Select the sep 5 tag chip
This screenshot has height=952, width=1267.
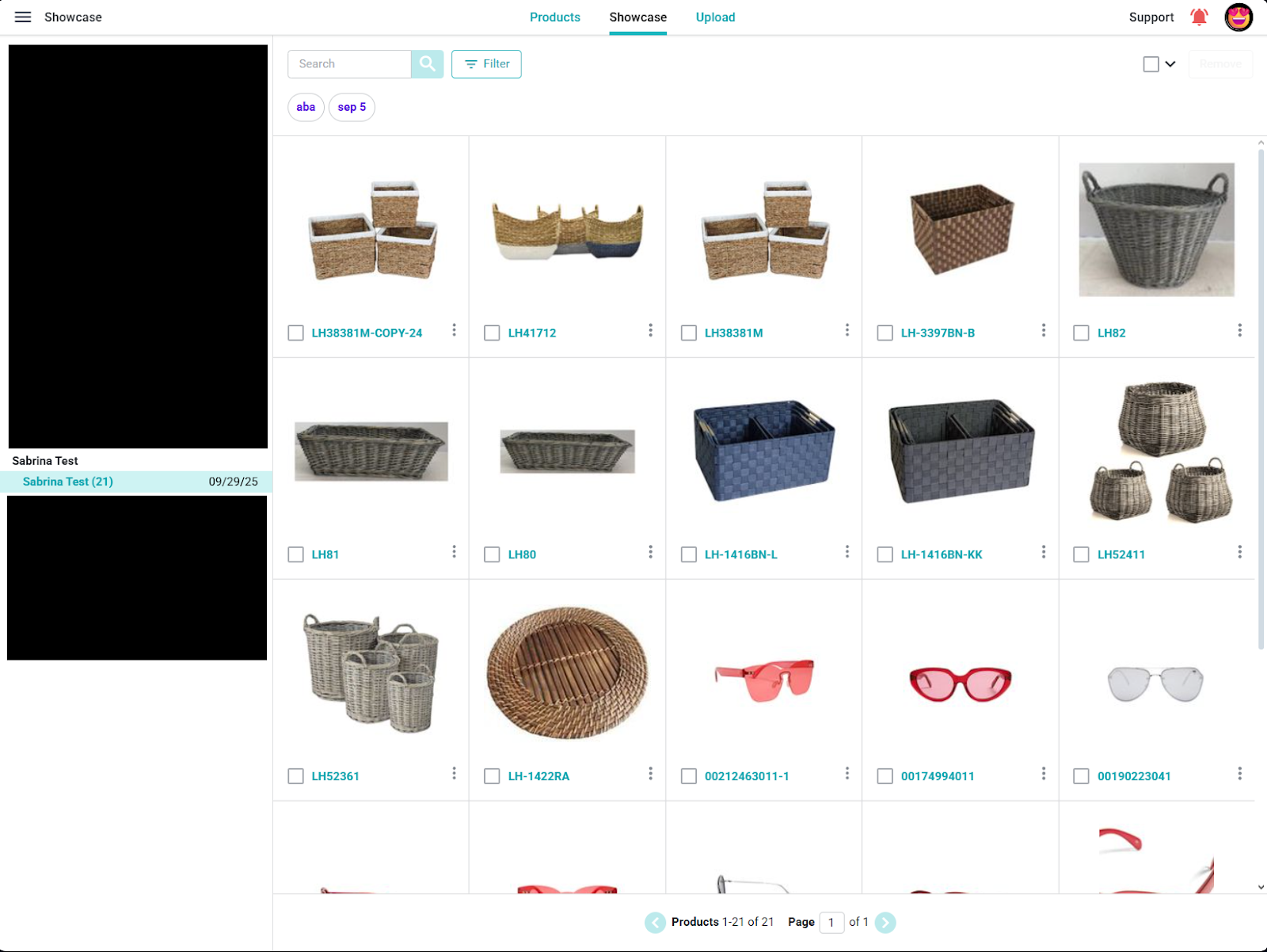tap(352, 107)
